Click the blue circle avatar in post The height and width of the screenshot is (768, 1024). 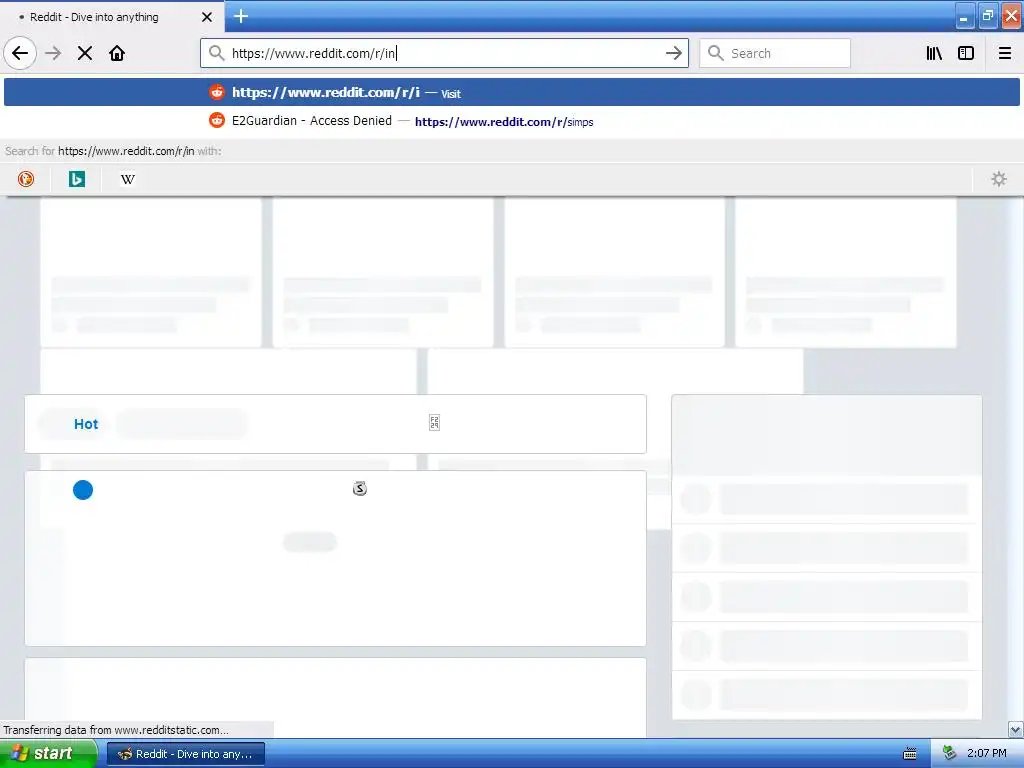83,490
